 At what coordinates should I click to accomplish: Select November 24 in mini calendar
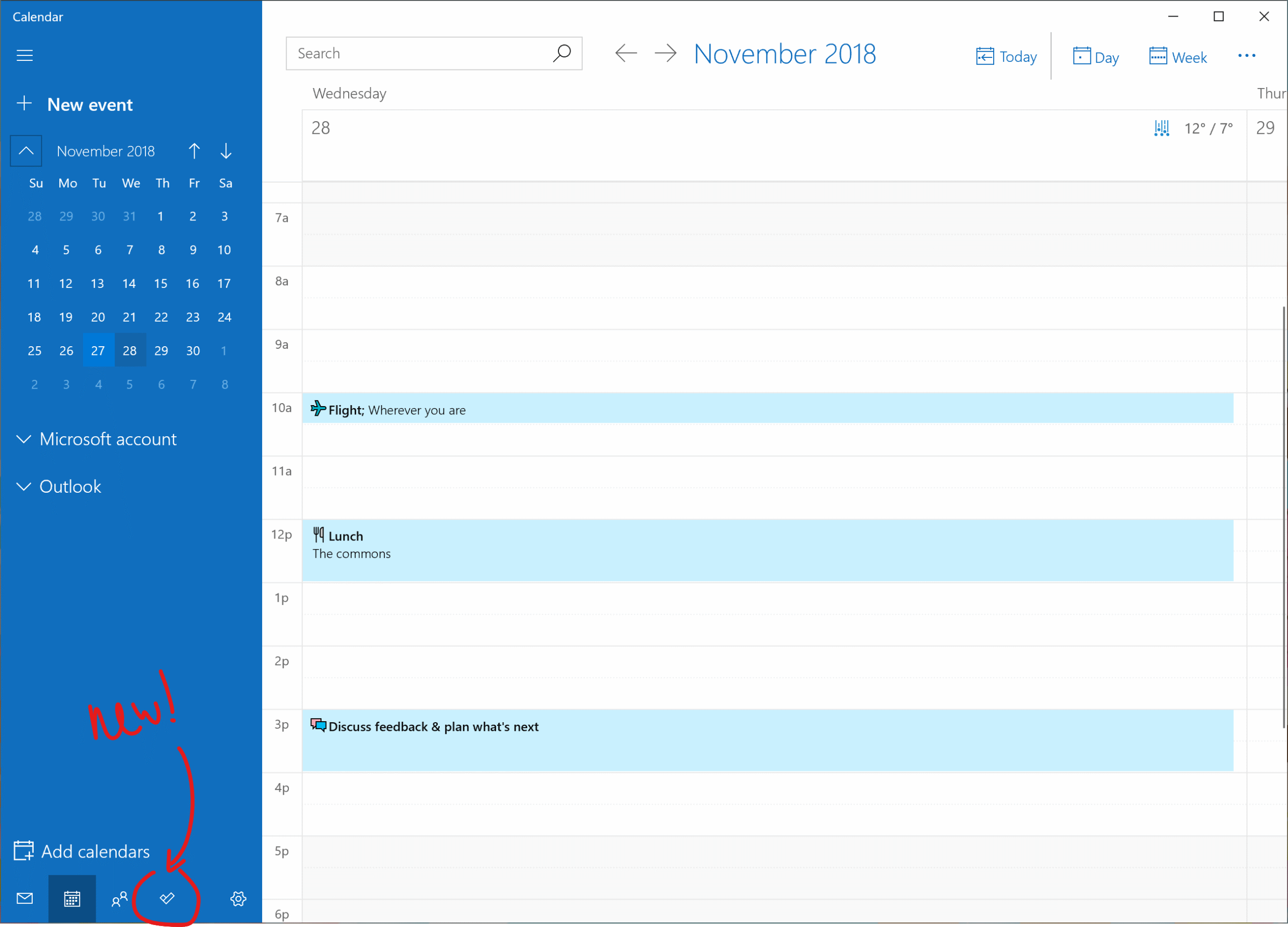224,317
